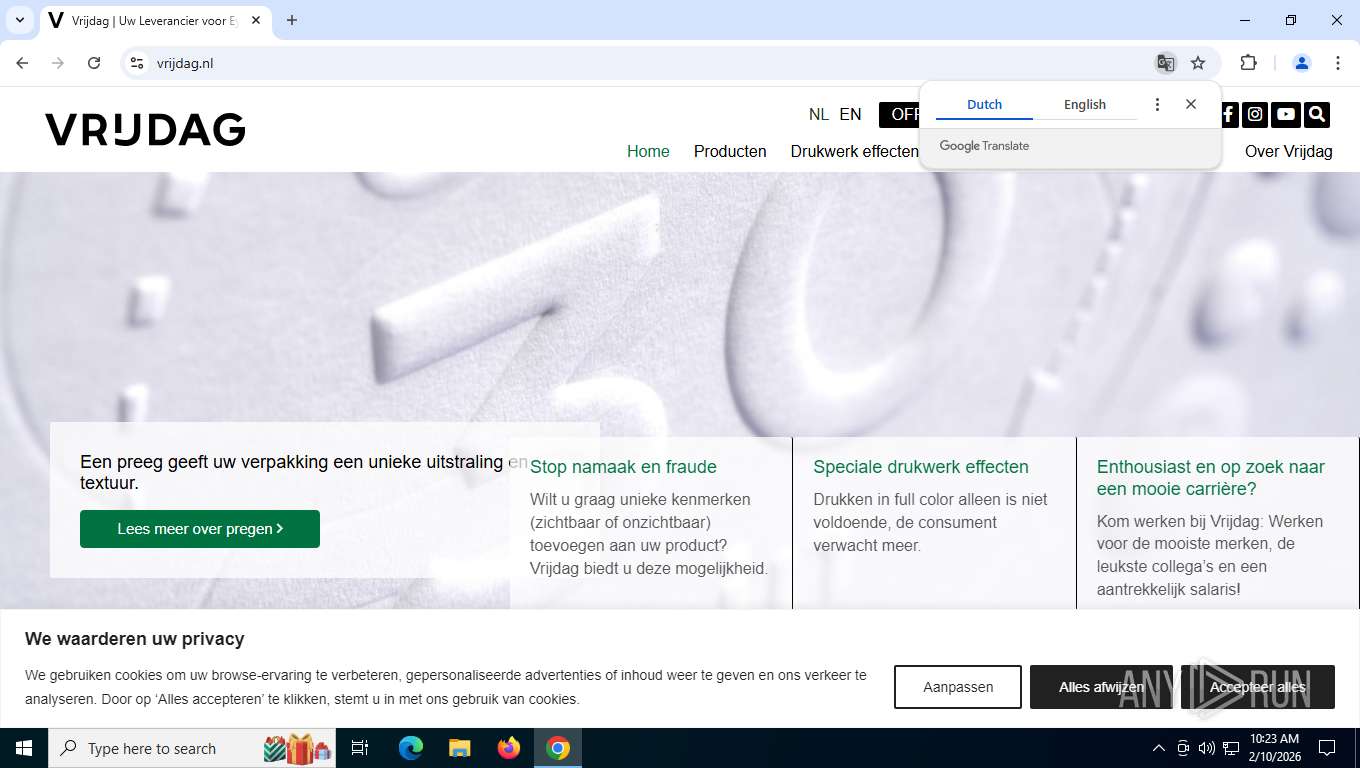Click the browser forward arrow
The width and height of the screenshot is (1360, 768).
[x=58, y=63]
